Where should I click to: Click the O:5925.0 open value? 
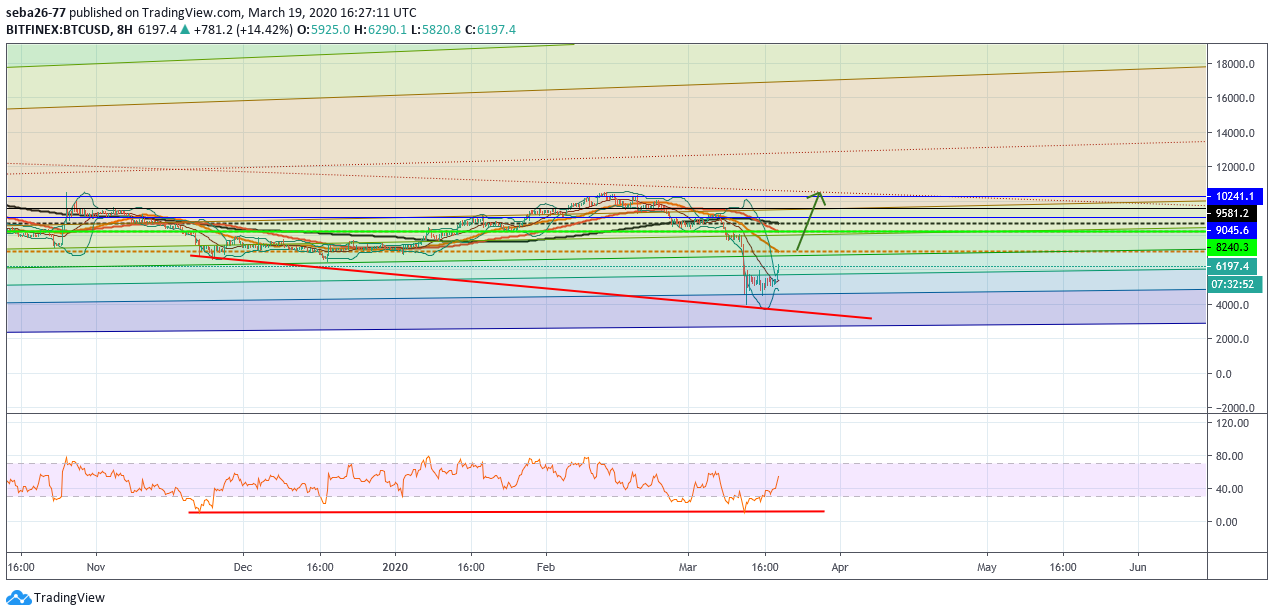(x=325, y=30)
